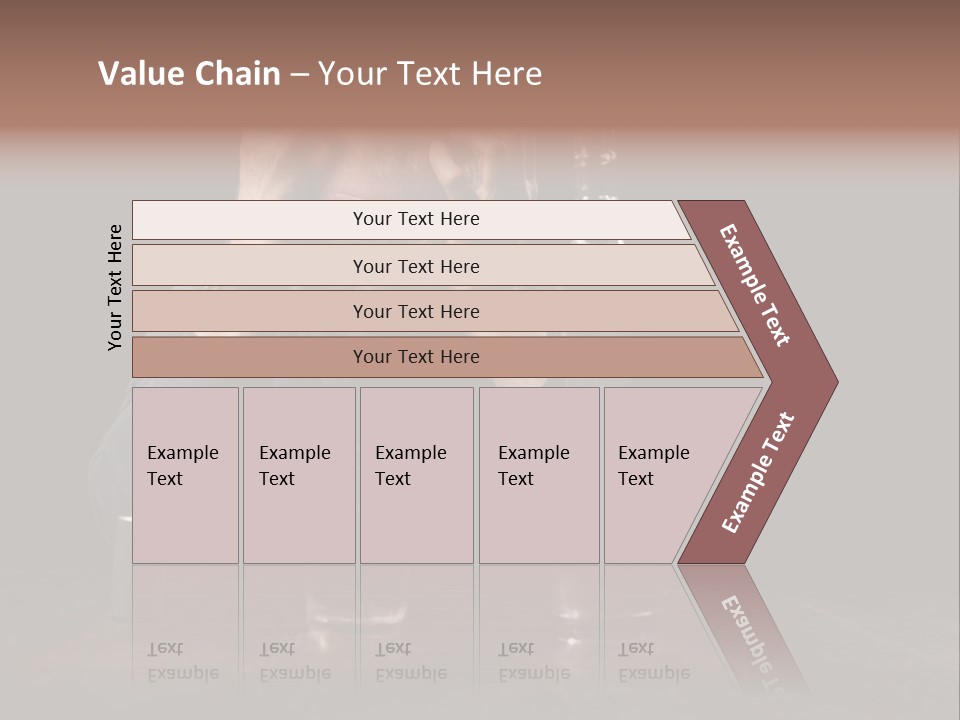Click the fourth "Example Text" box from left
960x720 pixels.
[x=538, y=475]
